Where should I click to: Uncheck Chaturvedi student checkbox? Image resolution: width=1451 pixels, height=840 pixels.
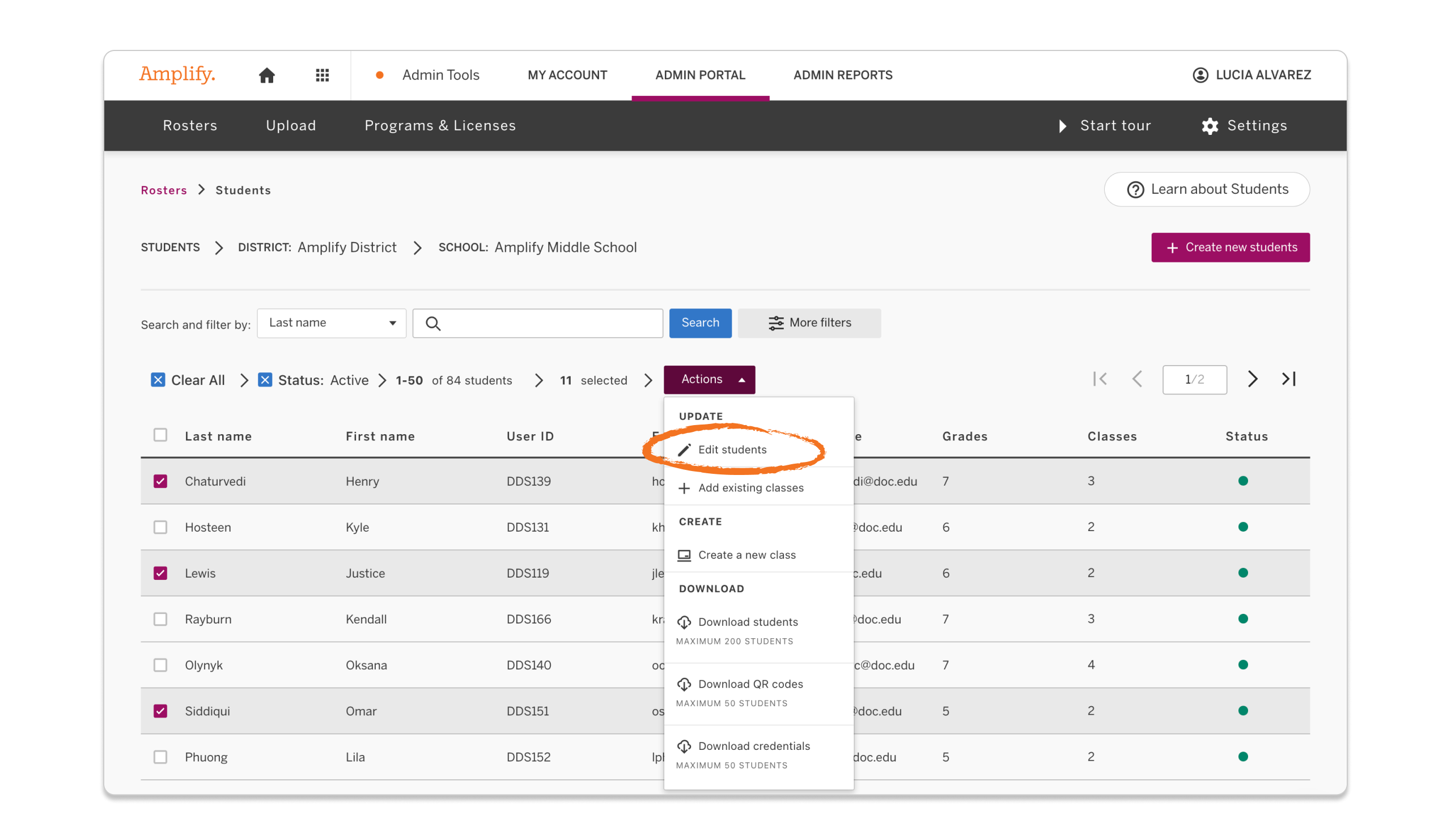point(160,481)
